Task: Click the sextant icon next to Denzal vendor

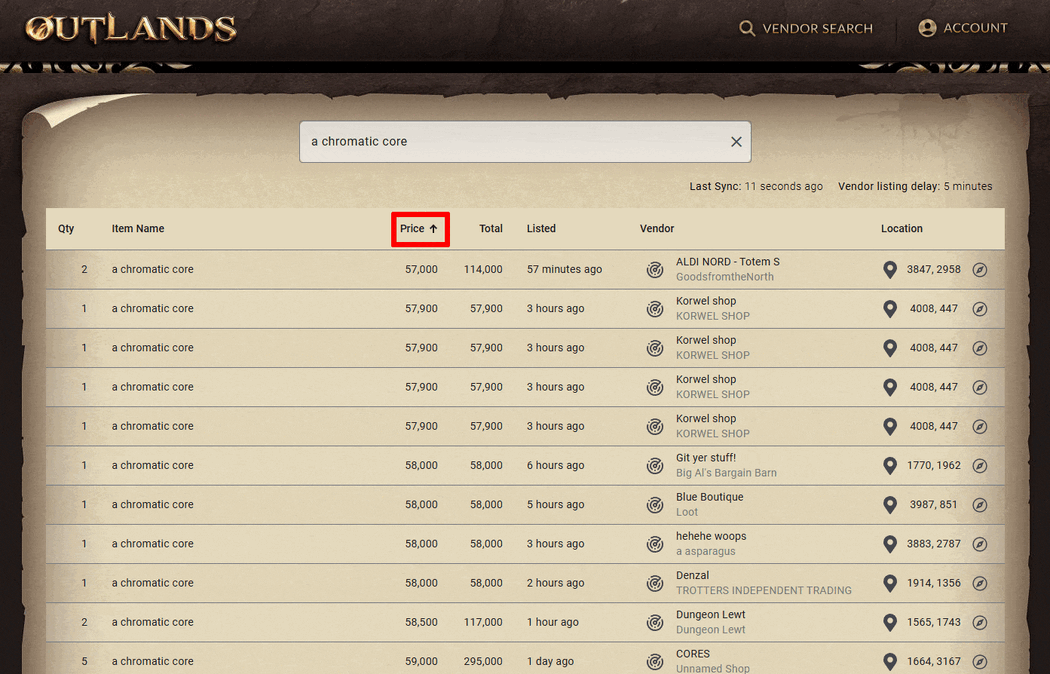Action: point(655,583)
